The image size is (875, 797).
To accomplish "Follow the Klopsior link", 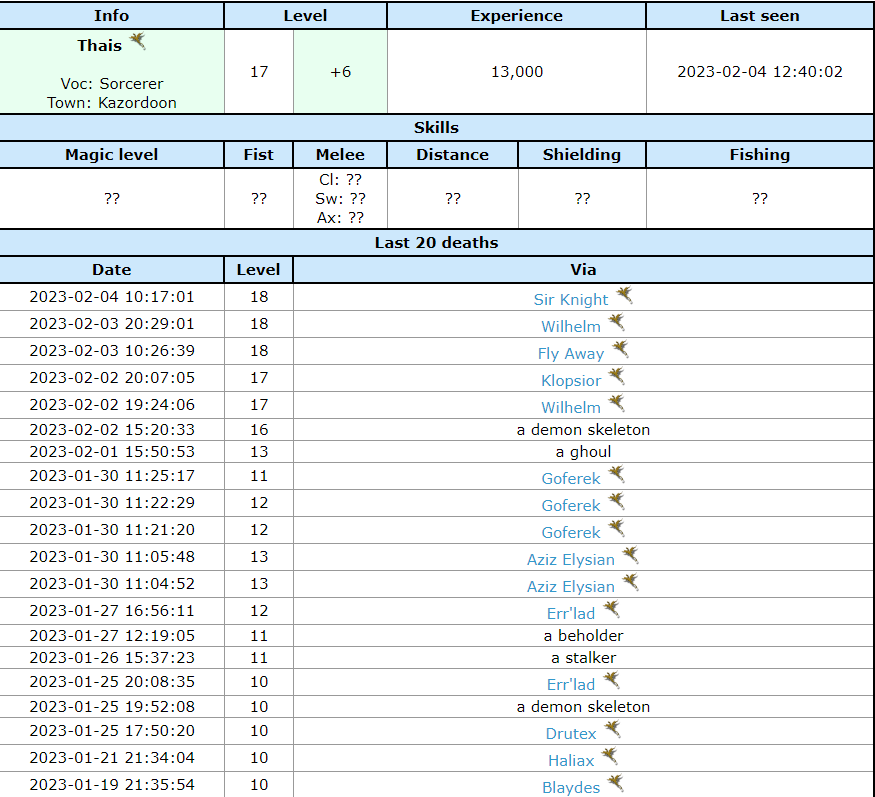I will (x=571, y=381).
